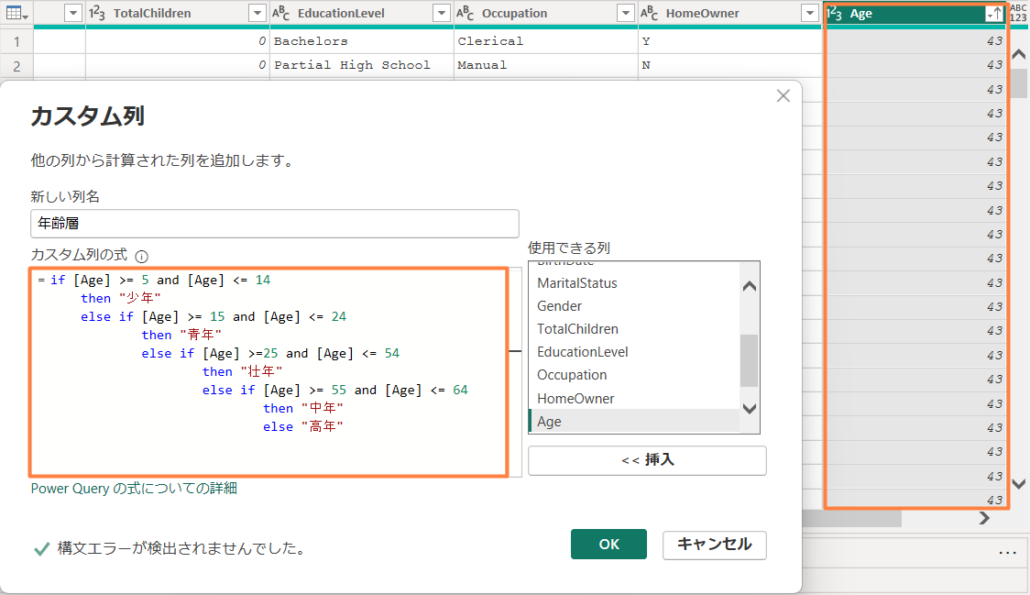1030x595 pixels.
Task: Open the Power Query formula details link
Action: click(134, 488)
